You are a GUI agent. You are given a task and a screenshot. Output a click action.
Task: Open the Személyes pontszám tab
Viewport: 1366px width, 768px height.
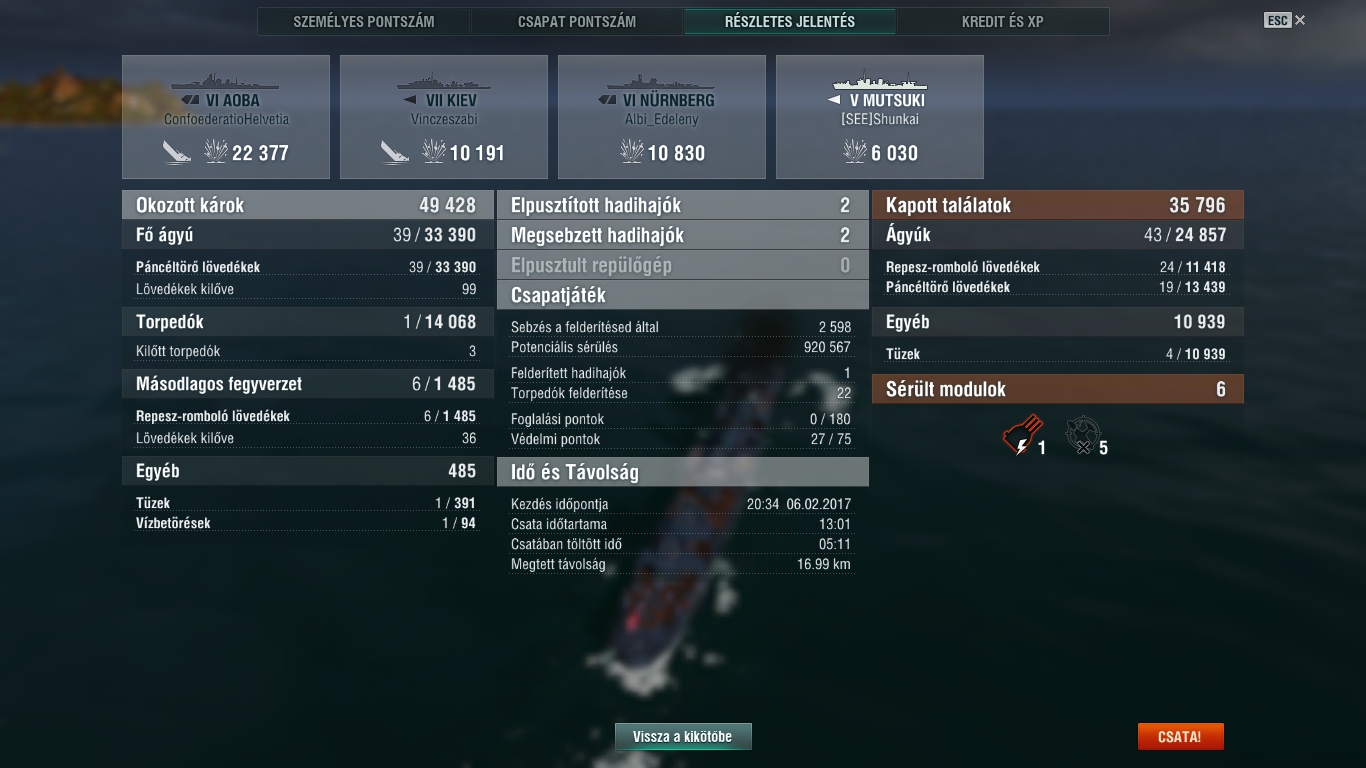[x=364, y=21]
